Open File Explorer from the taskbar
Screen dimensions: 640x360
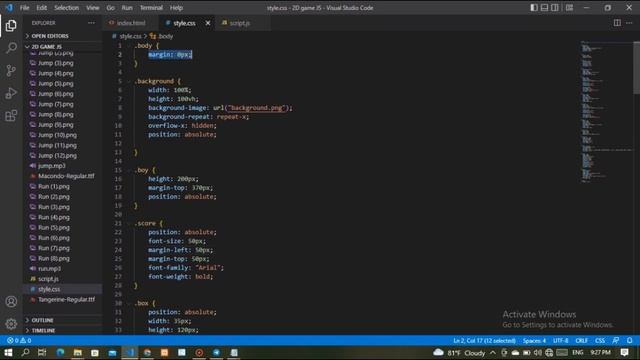(78, 352)
